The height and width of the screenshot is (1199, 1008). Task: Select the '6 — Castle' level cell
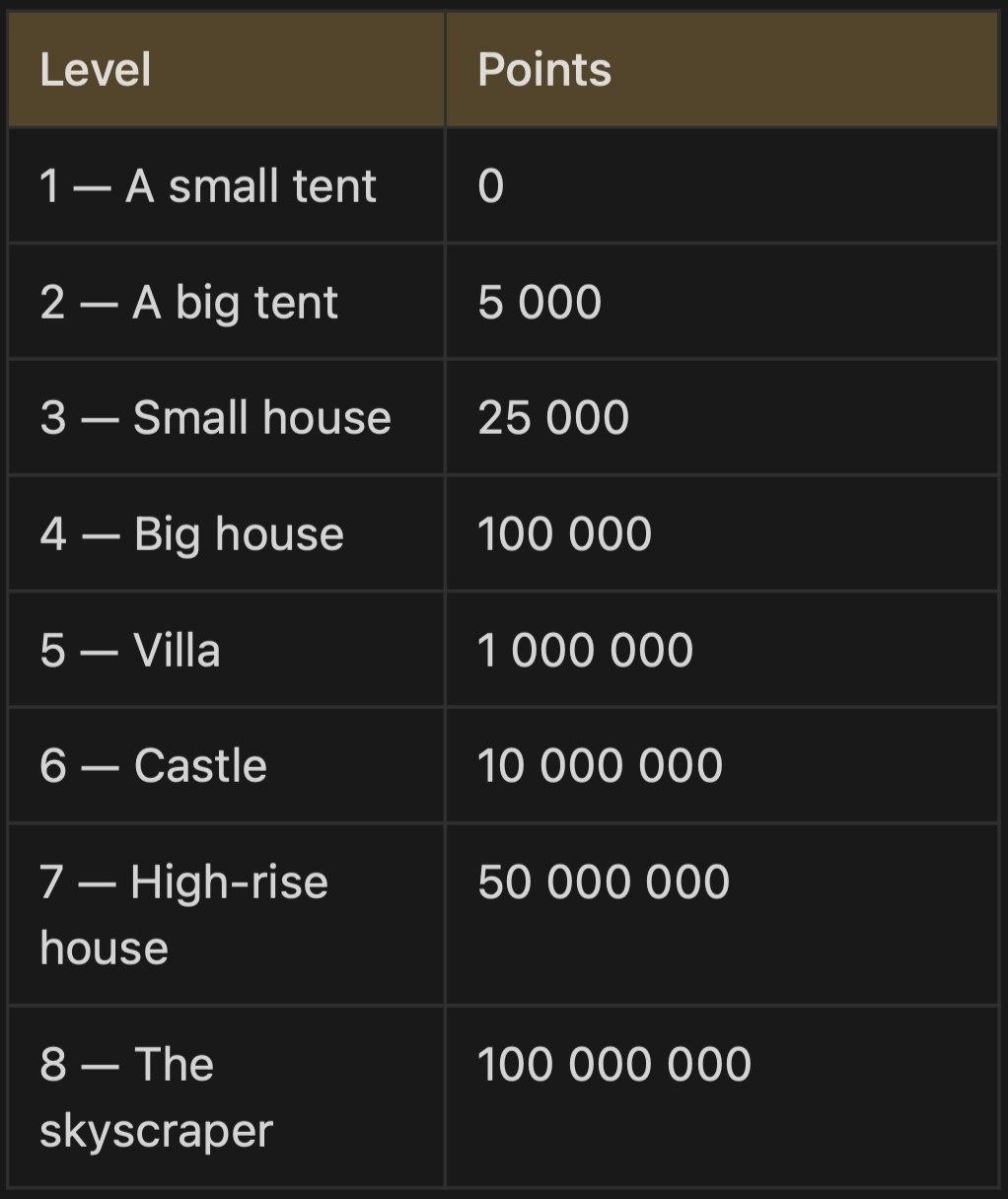coord(227,765)
